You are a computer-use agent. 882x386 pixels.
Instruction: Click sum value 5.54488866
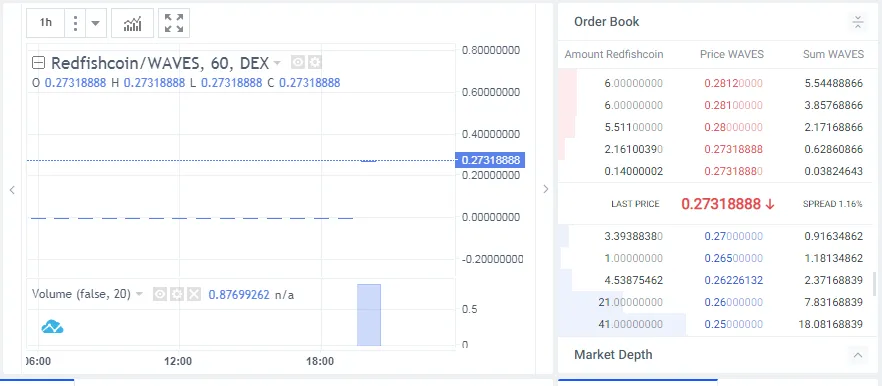[833, 83]
